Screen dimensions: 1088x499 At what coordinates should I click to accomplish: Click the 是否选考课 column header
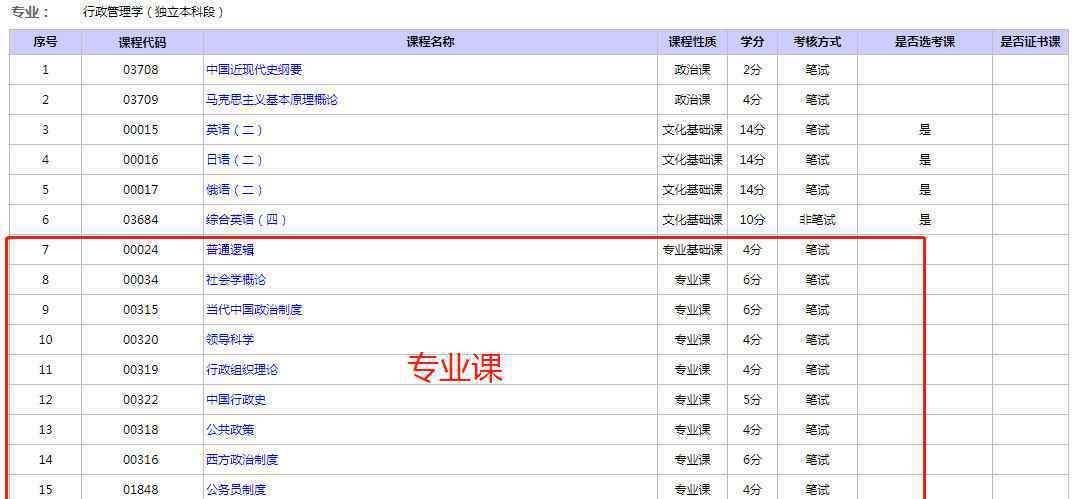pos(925,42)
